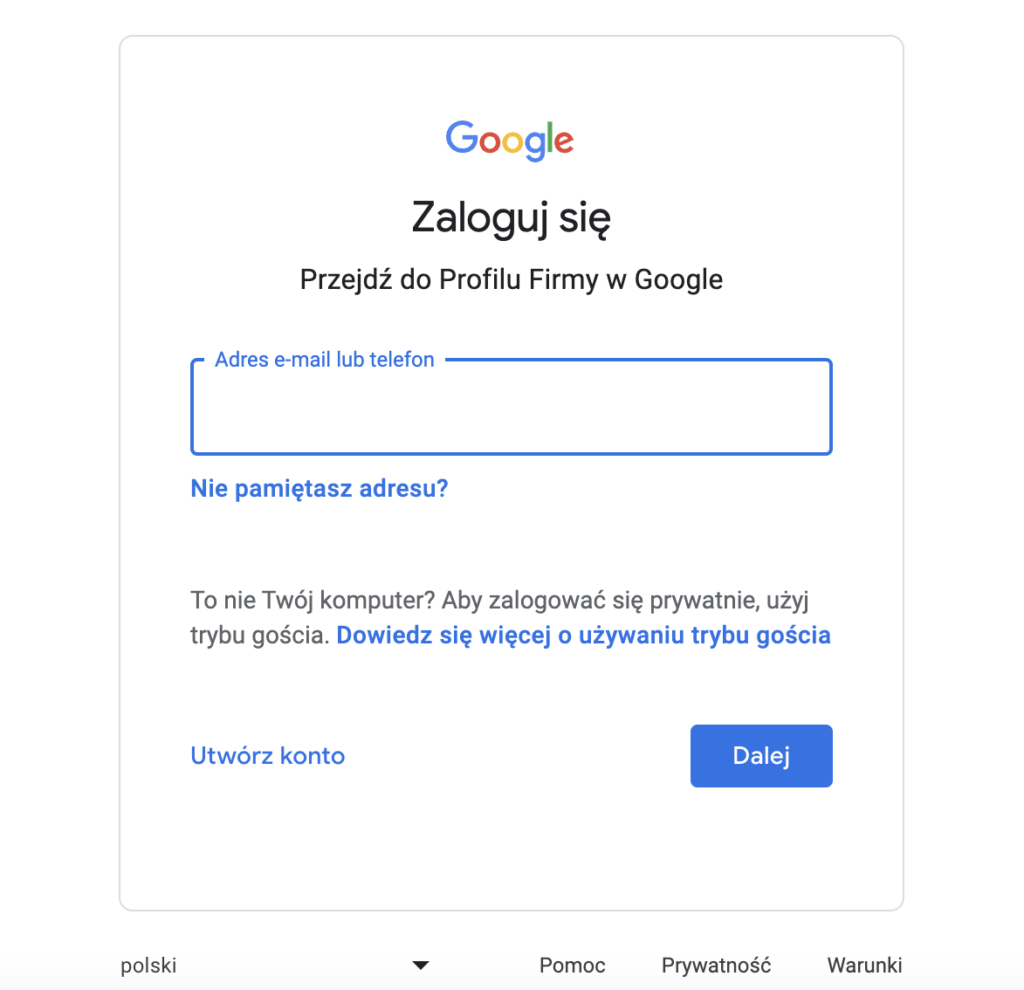Screen dimensions: 1024x990
Task: Click the Google logo
Action: (510, 140)
